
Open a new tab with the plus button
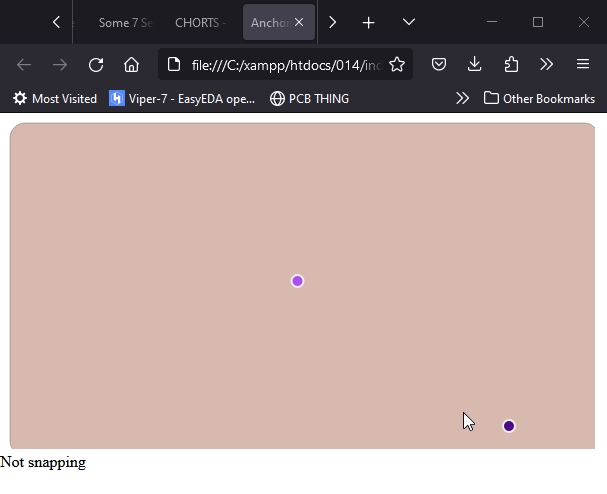pyautogui.click(x=369, y=22)
